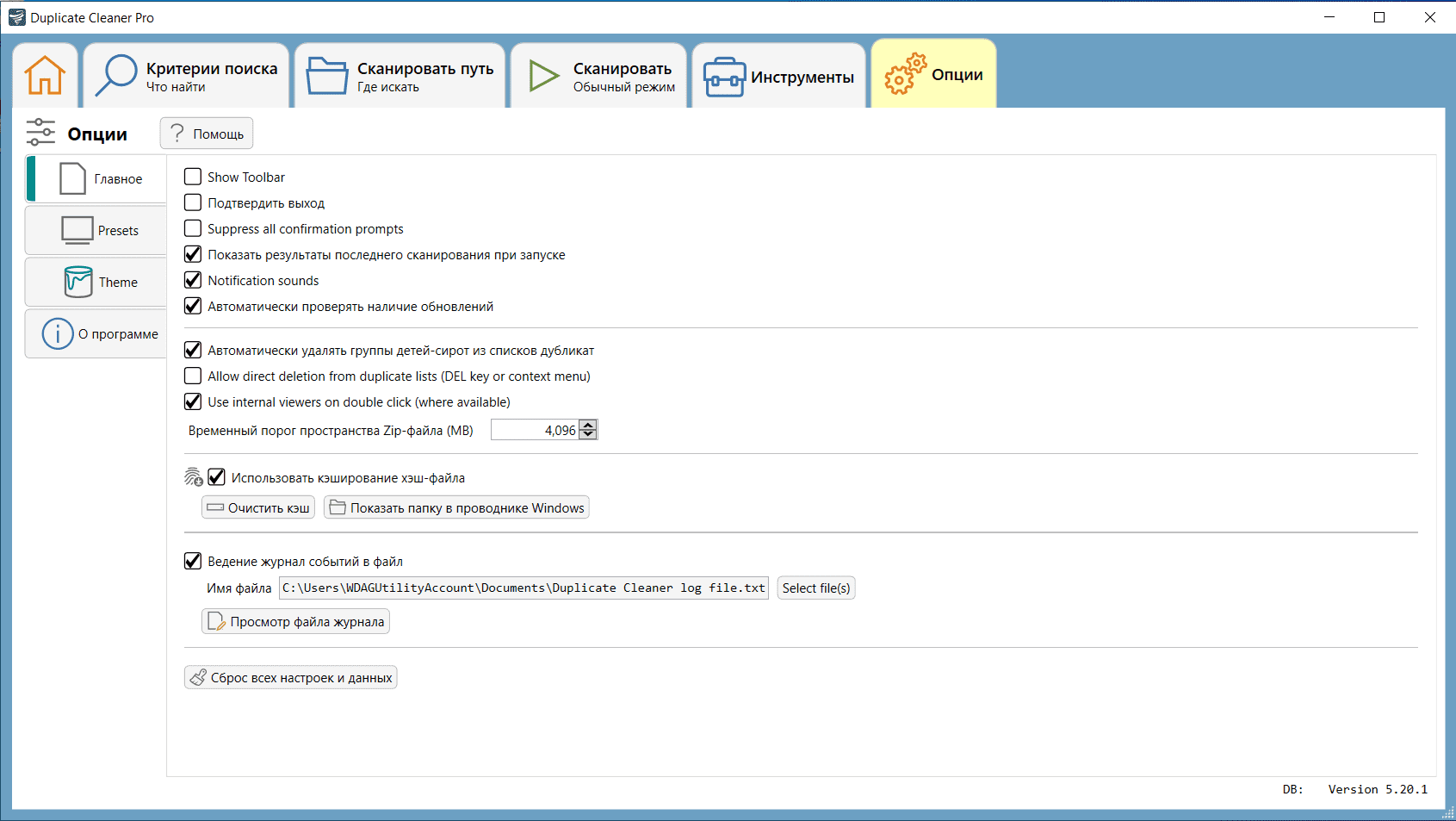Open Показать папку в проводнике Windows
Screen dimensions: 1456x821
click(x=456, y=507)
